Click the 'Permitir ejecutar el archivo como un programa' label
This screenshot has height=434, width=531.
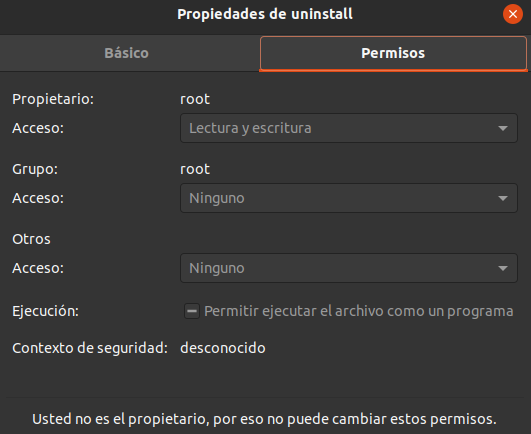point(359,311)
